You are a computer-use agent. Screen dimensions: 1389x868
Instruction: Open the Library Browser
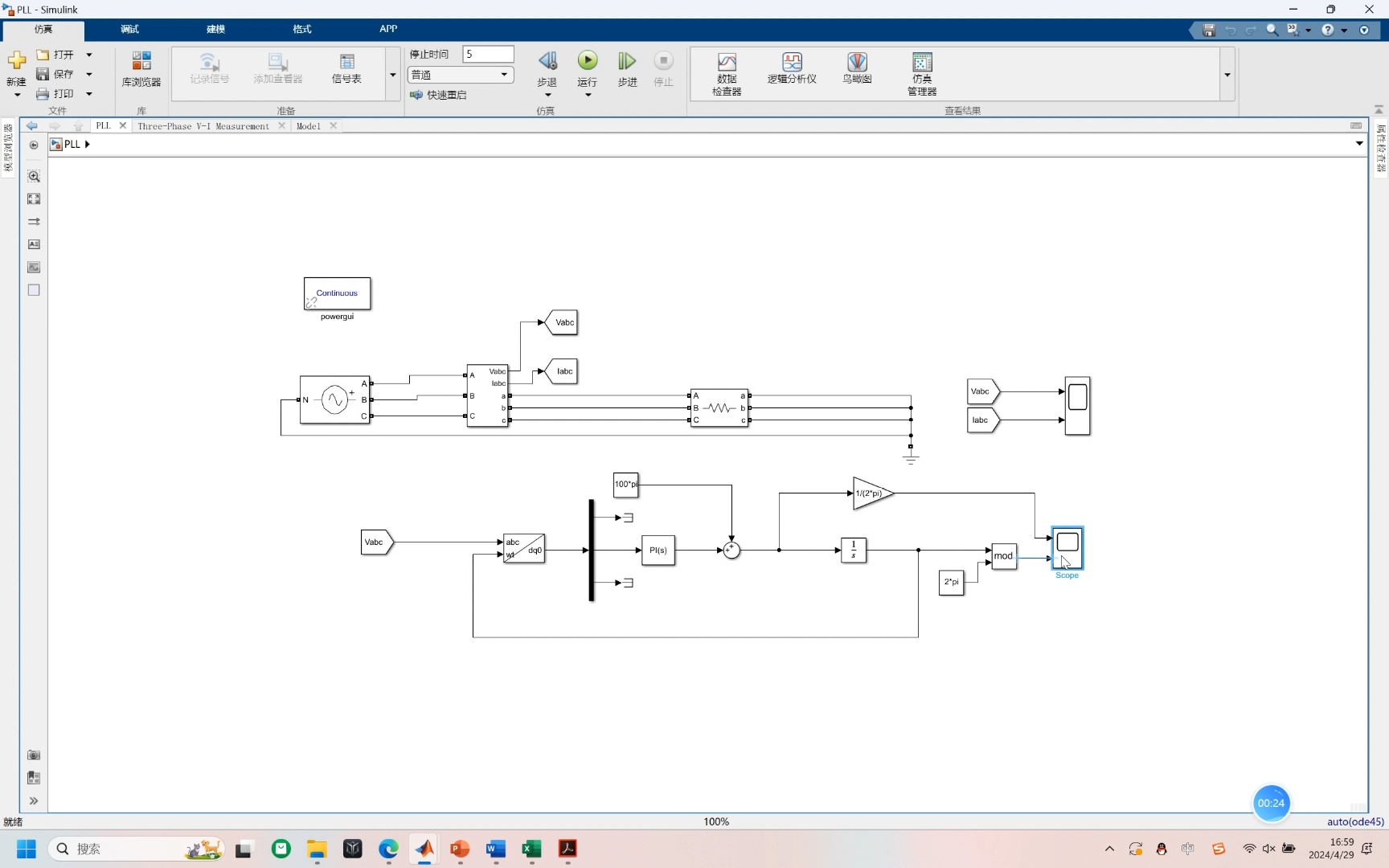(x=141, y=69)
